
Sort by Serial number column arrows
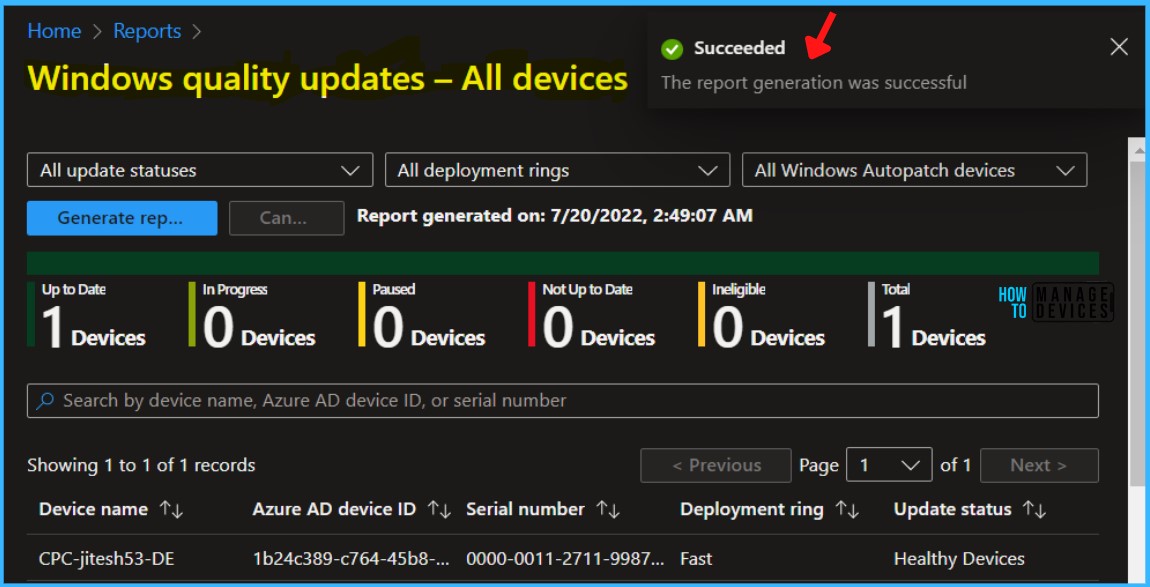[x=608, y=510]
